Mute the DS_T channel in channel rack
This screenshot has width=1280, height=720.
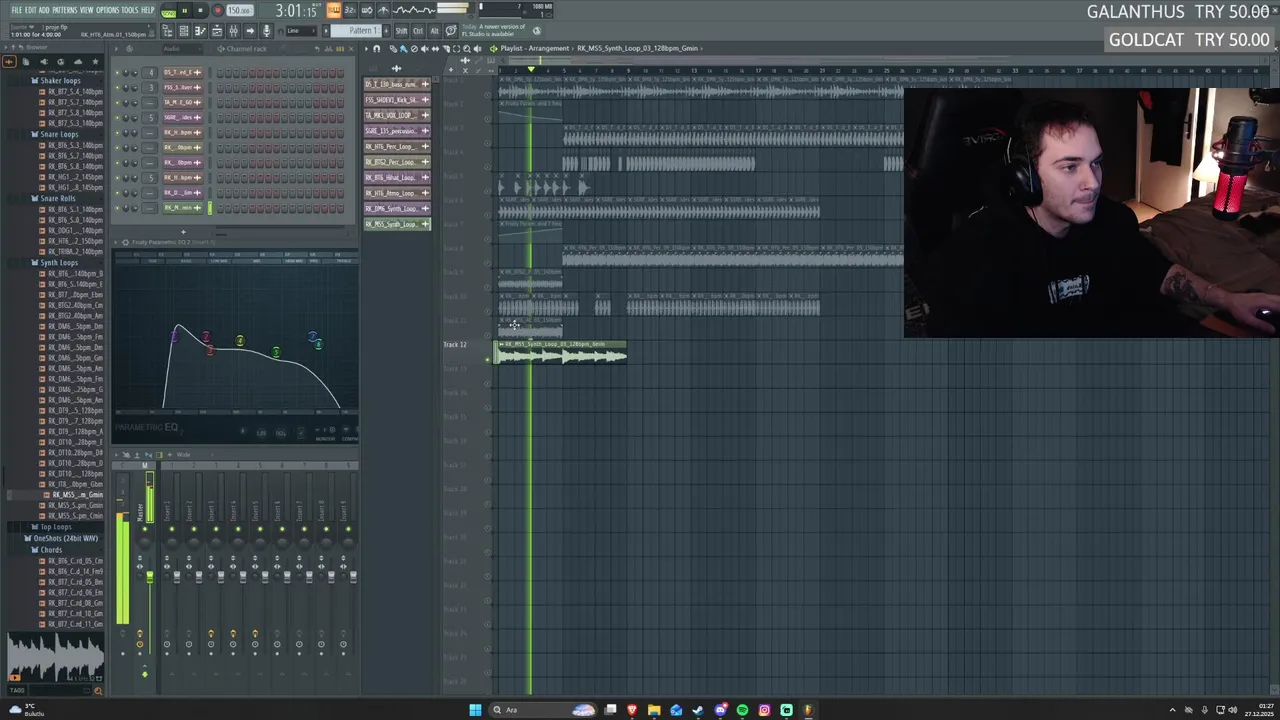click(x=117, y=72)
